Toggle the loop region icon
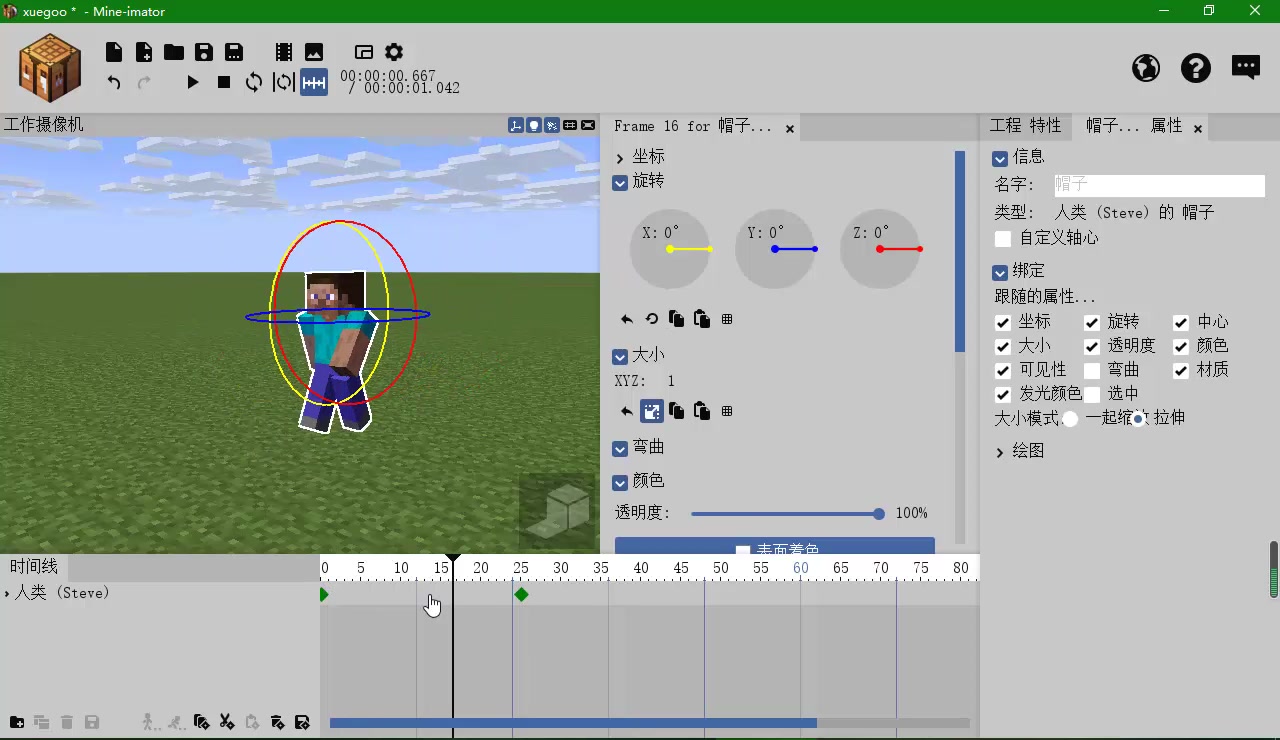The width and height of the screenshot is (1280, 740). [x=284, y=82]
